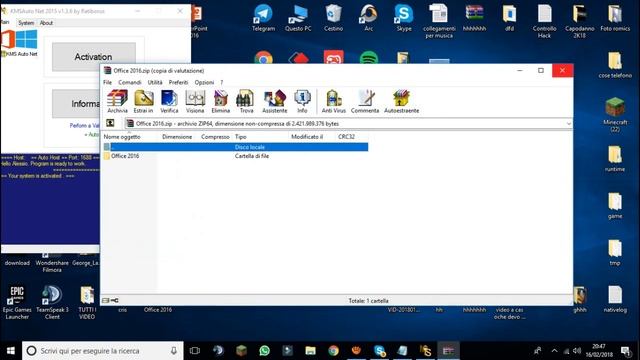Open the Minecraft desktop icon

[x=615, y=114]
